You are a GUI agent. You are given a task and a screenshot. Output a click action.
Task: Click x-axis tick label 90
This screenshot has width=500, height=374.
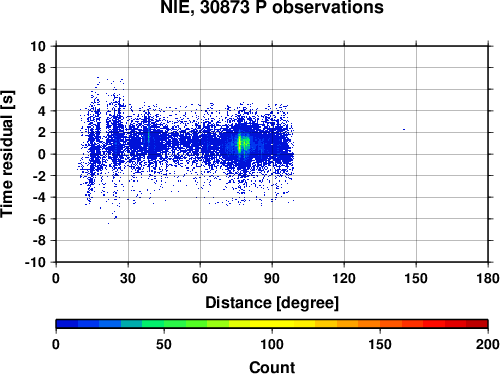(272, 278)
